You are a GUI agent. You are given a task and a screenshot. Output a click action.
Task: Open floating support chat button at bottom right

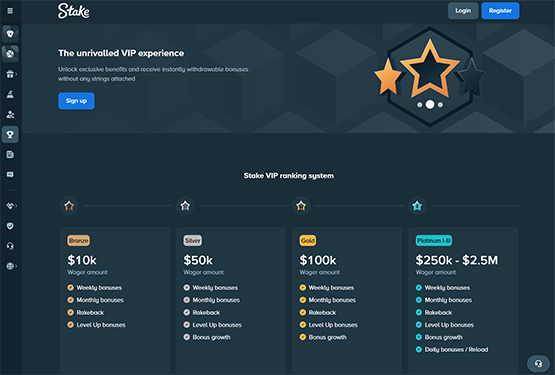[x=538, y=363]
